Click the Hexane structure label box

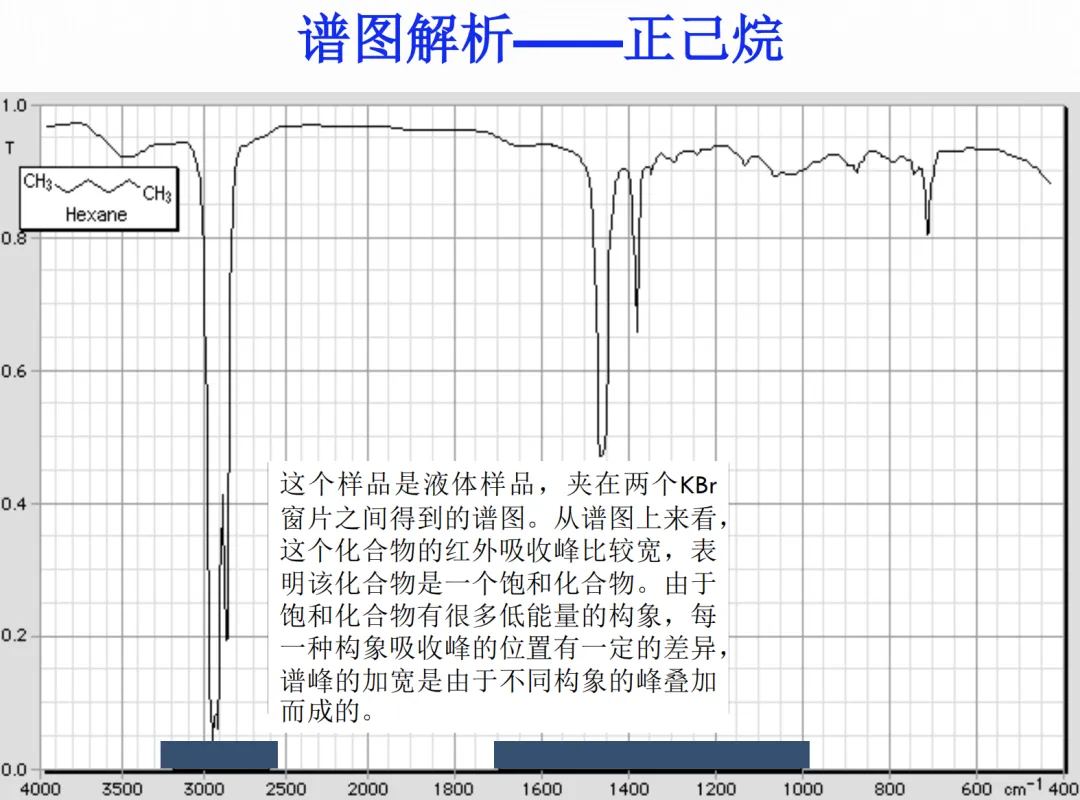[x=98, y=198]
